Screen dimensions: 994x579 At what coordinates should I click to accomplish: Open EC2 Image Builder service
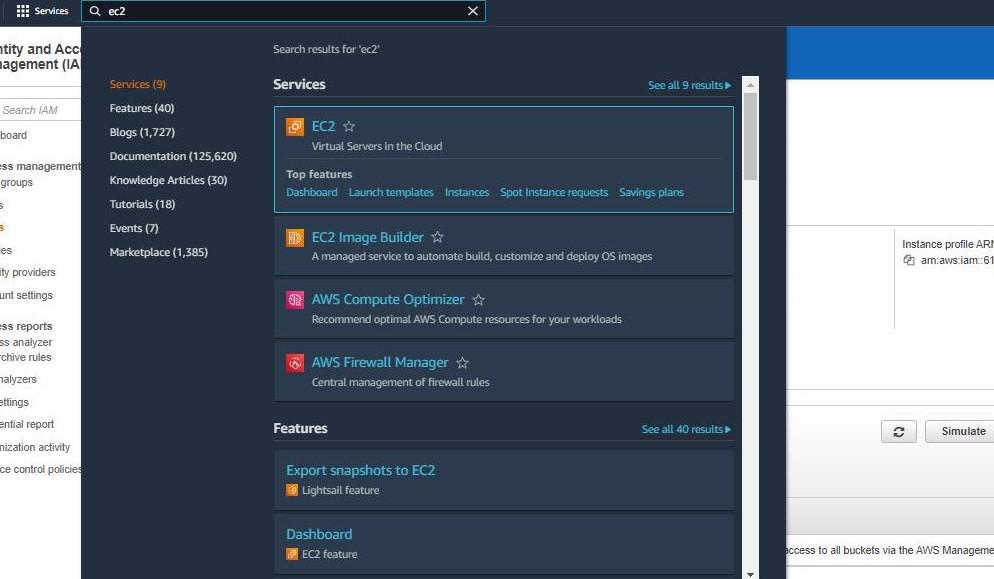368,237
